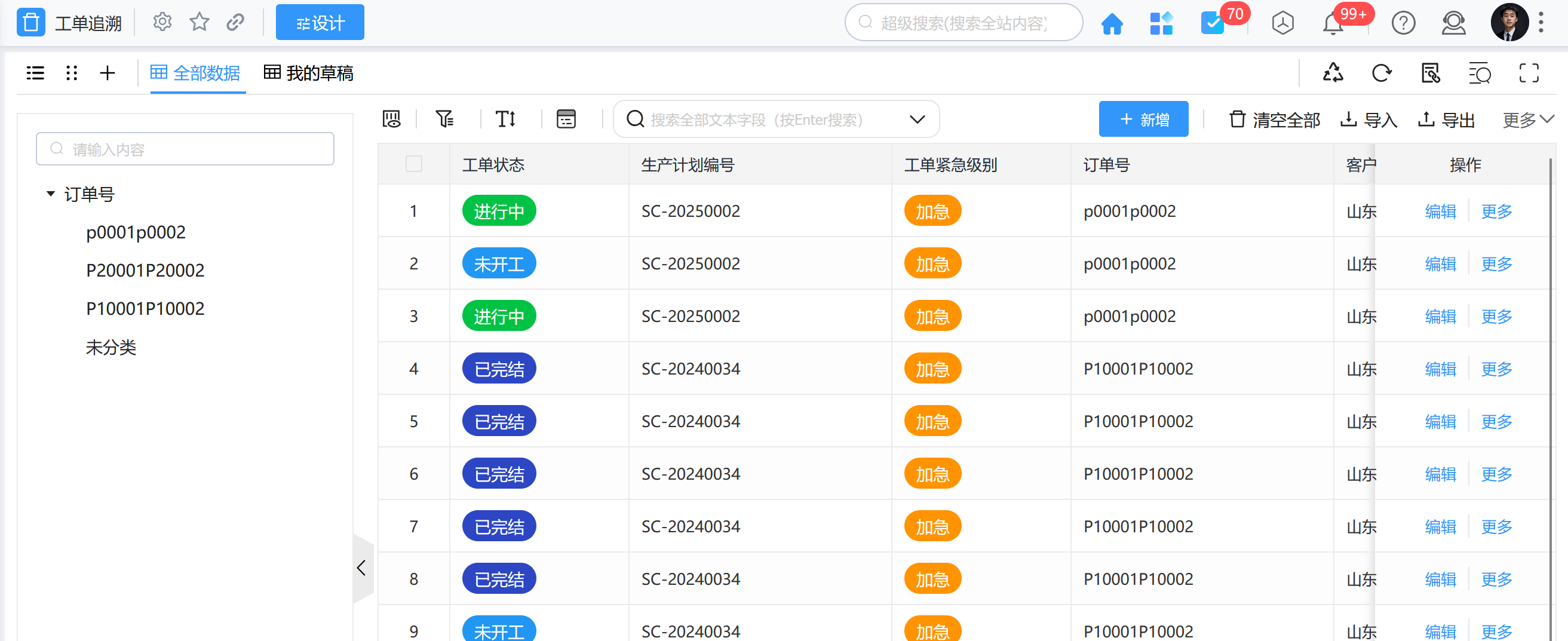Image resolution: width=1568 pixels, height=641 pixels.
Task: Open the filter icon above the table
Action: (444, 119)
